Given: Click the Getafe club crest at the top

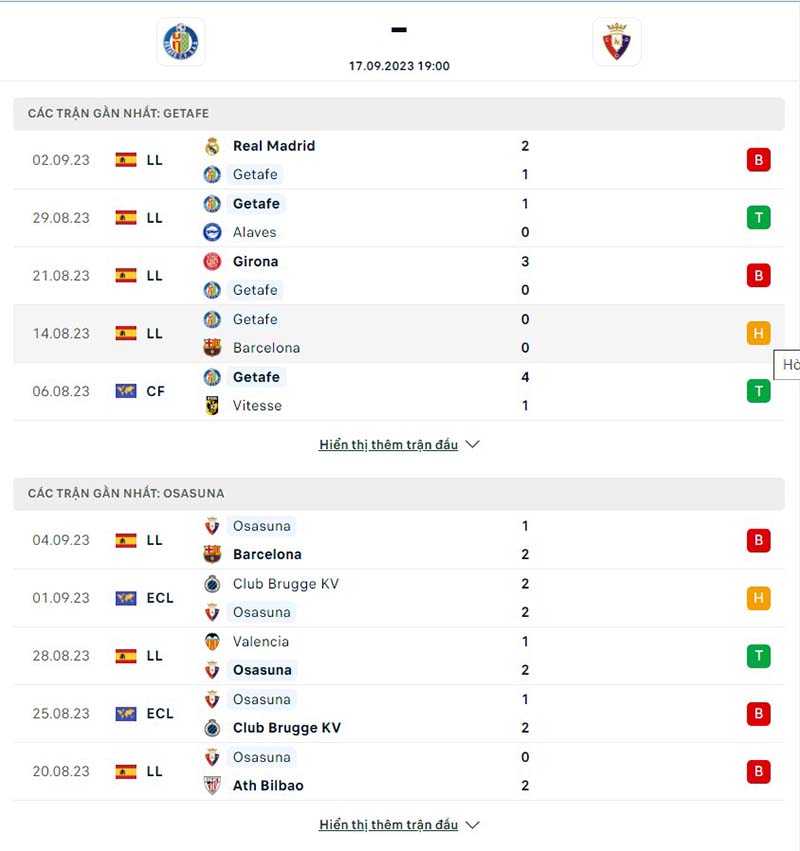Looking at the screenshot, I should [180, 42].
